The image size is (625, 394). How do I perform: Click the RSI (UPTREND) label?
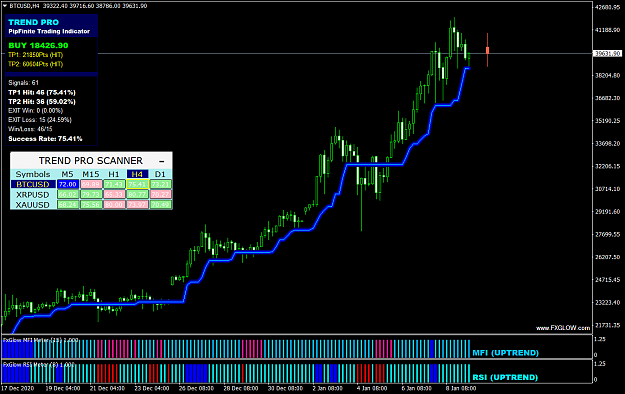(505, 377)
